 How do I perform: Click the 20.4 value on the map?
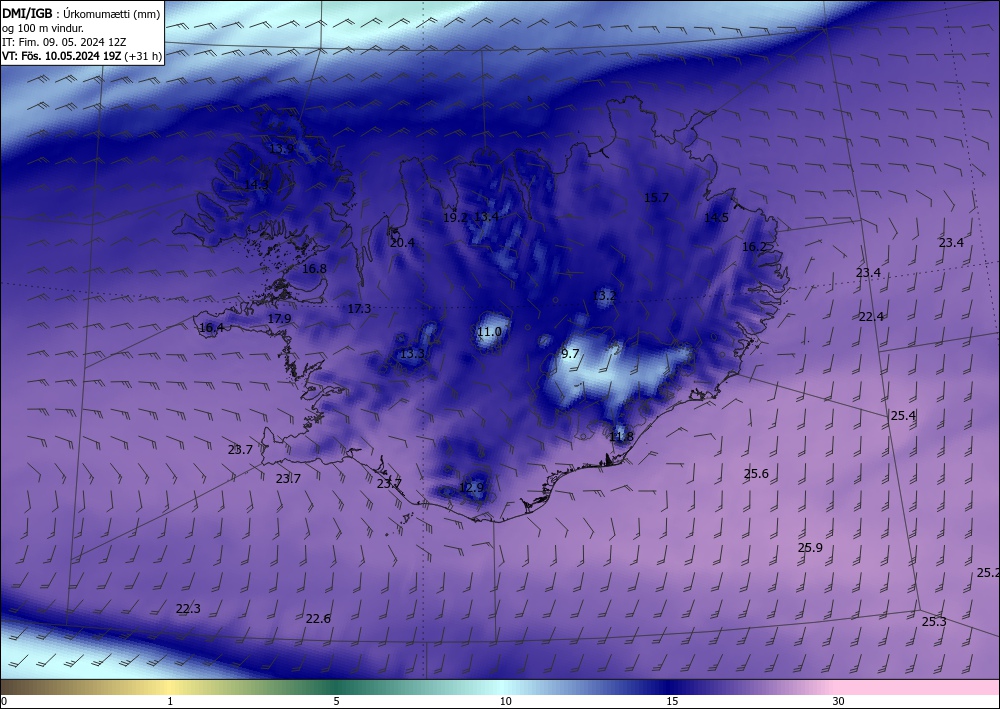click(x=402, y=243)
